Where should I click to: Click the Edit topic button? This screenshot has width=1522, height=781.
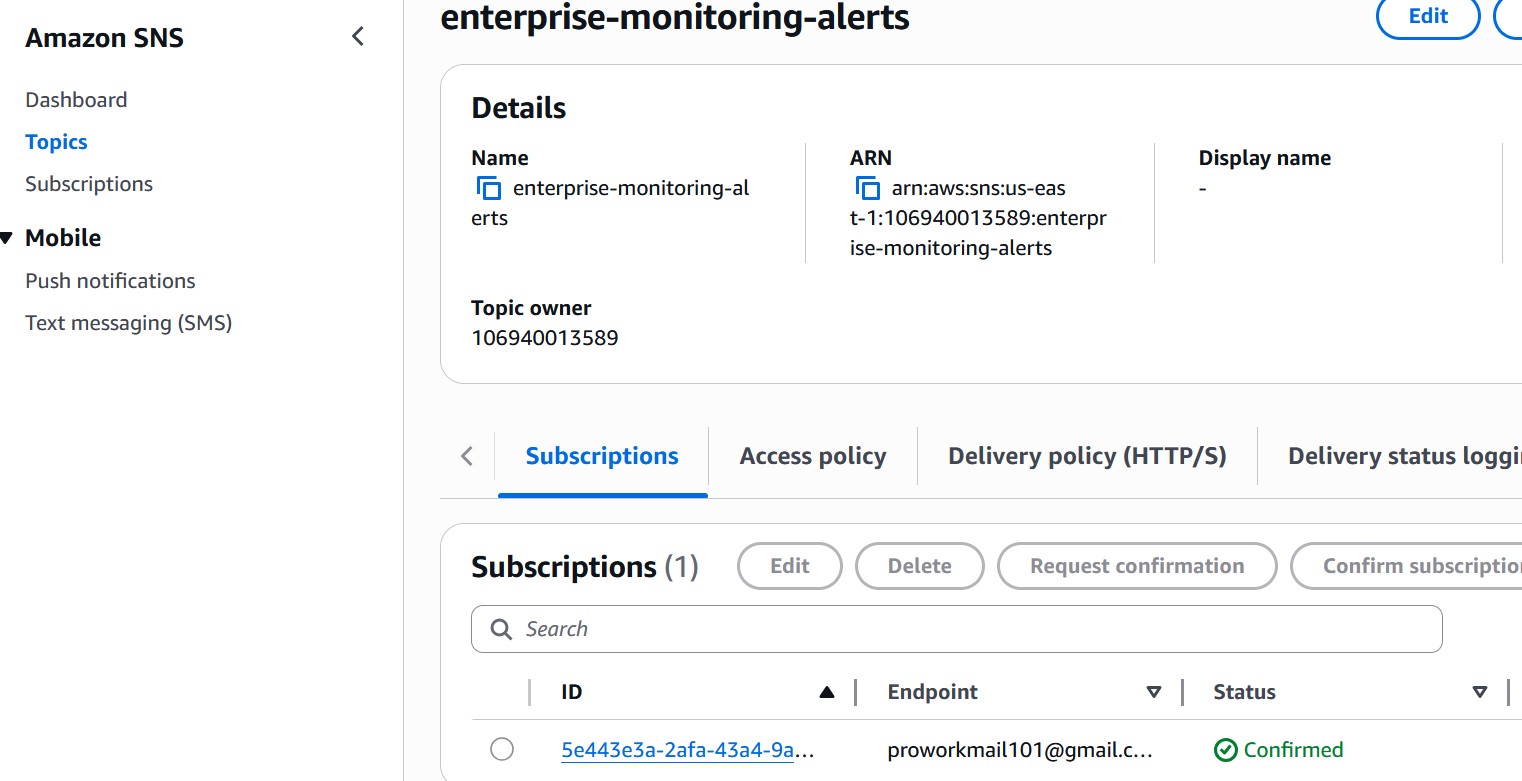click(x=1428, y=16)
